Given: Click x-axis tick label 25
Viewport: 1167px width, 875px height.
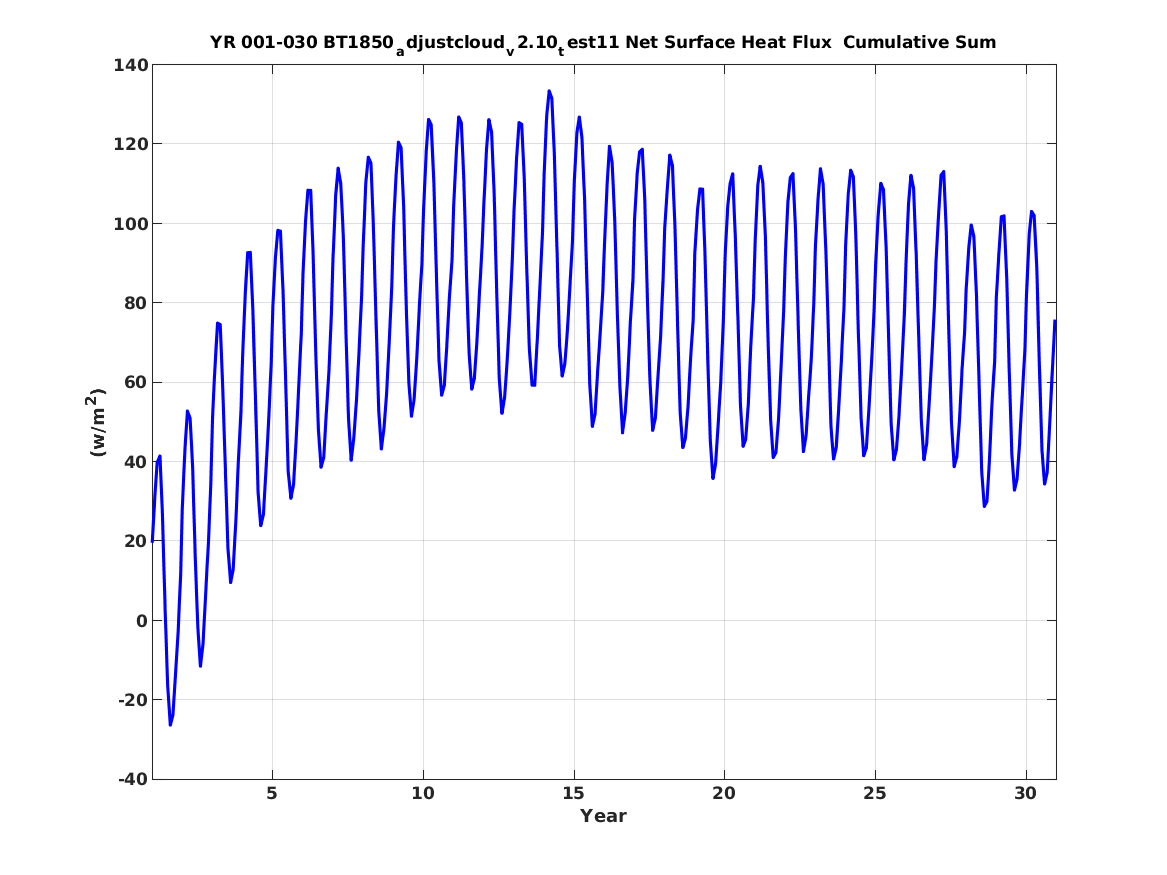Looking at the screenshot, I should tap(875, 793).
